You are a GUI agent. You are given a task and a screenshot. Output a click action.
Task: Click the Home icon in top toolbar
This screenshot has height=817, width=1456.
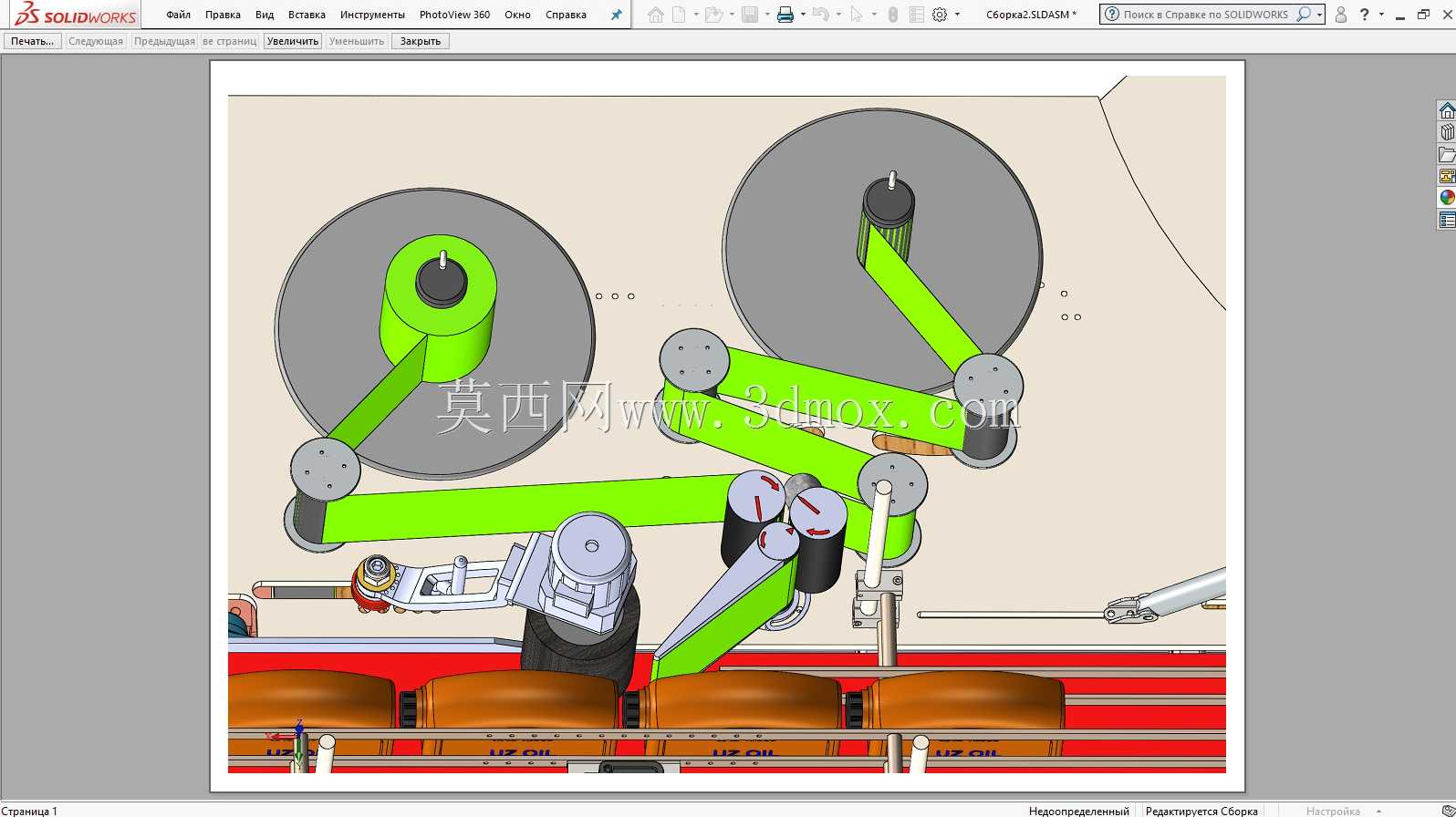tap(655, 15)
